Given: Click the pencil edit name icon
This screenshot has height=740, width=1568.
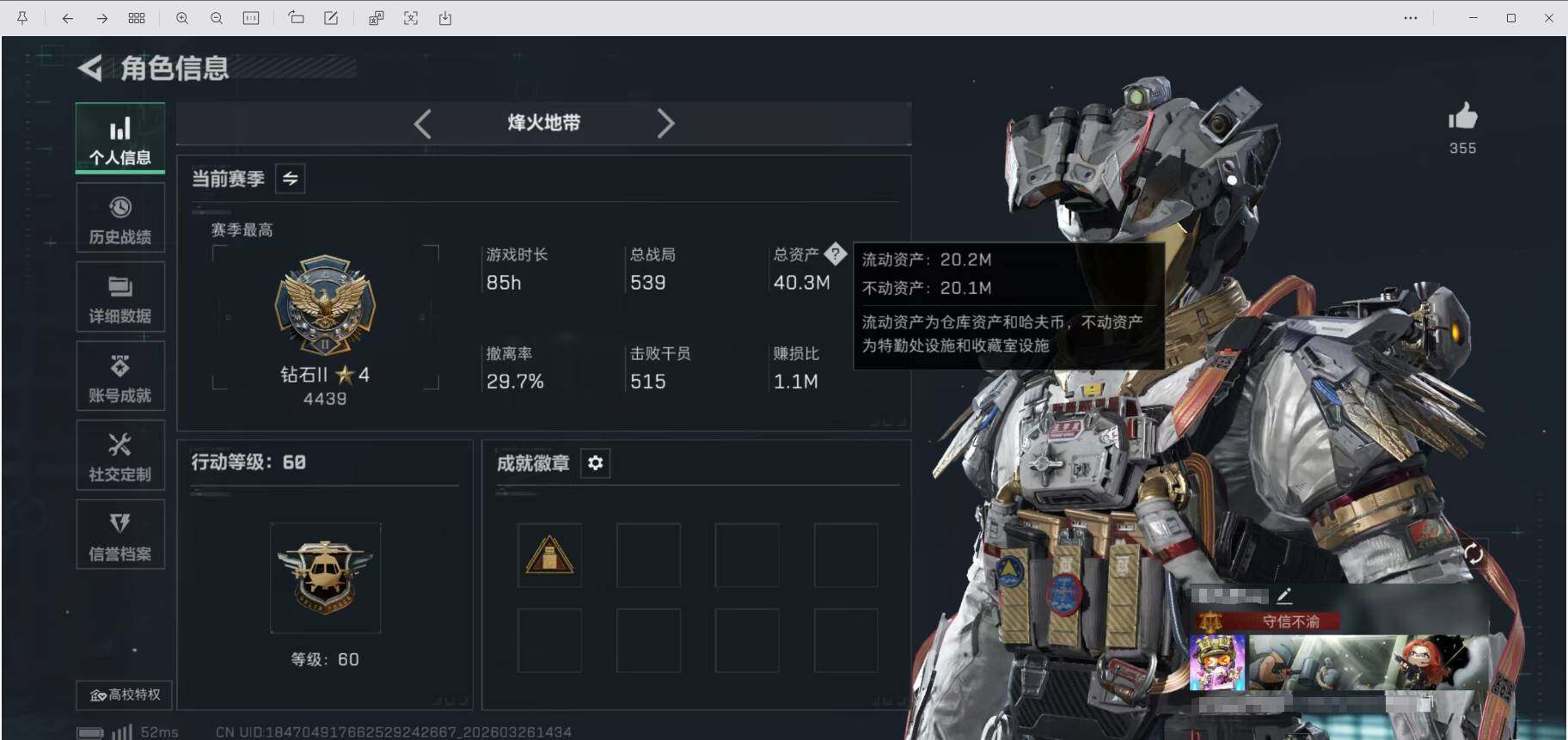Looking at the screenshot, I should point(1284,595).
